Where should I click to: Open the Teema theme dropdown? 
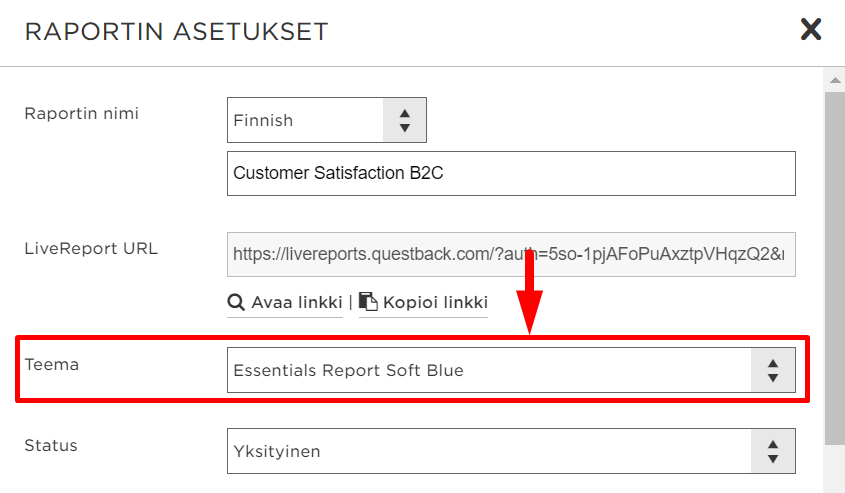click(x=511, y=370)
